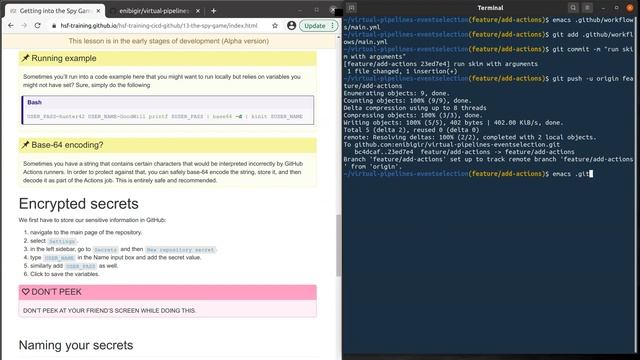The image size is (640, 360).
Task: Open the Chrome three-dot menu
Action: 333,25
